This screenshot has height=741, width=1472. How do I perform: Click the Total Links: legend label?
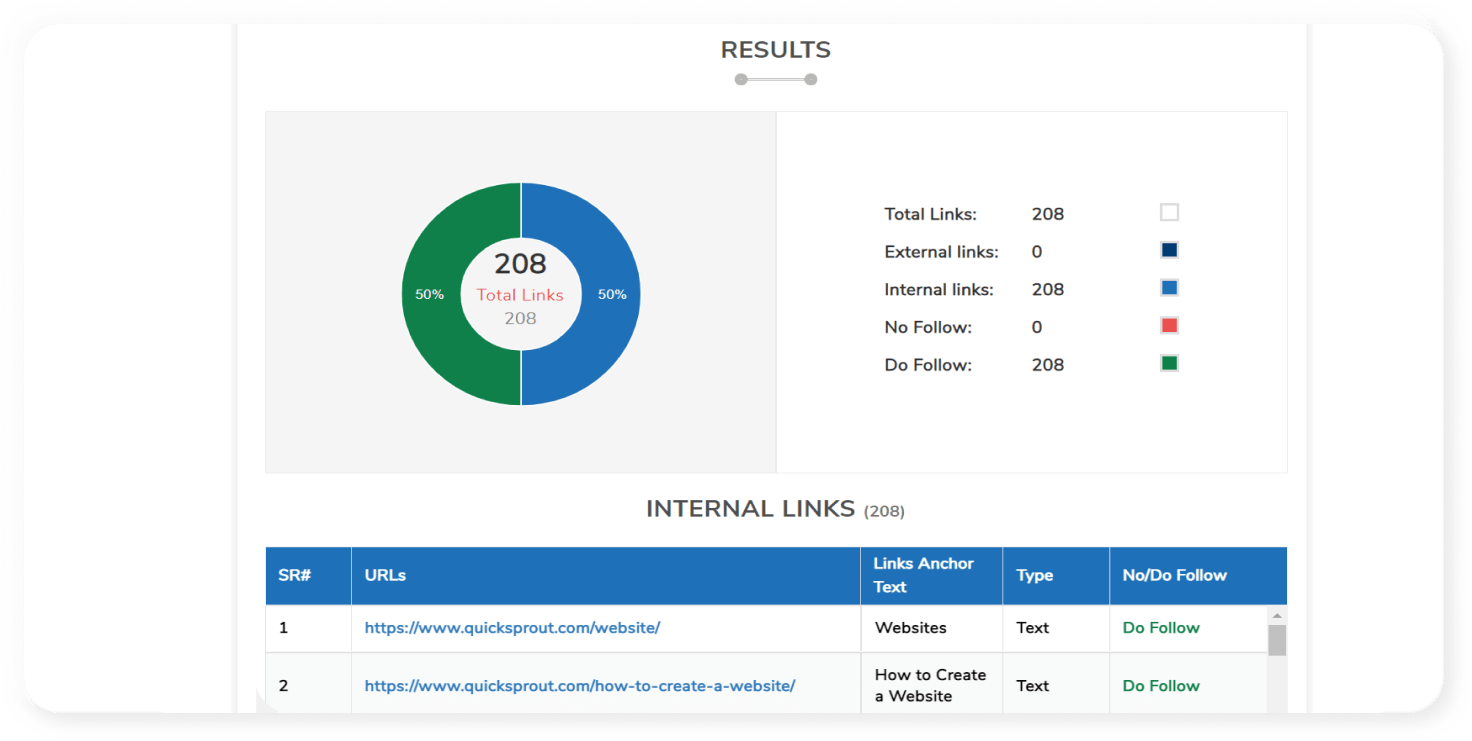tap(930, 214)
